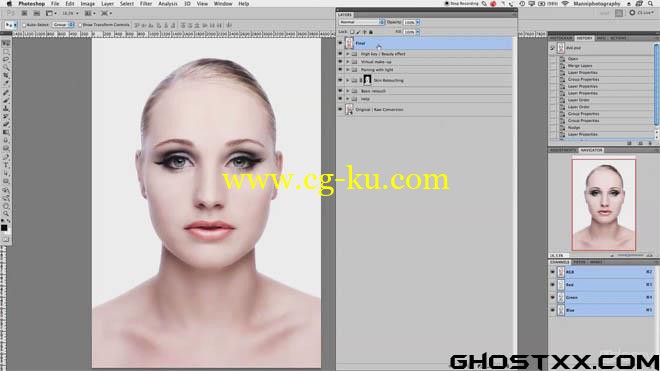660x371 pixels.
Task: Select the Gradient tool
Action: [x=6, y=132]
